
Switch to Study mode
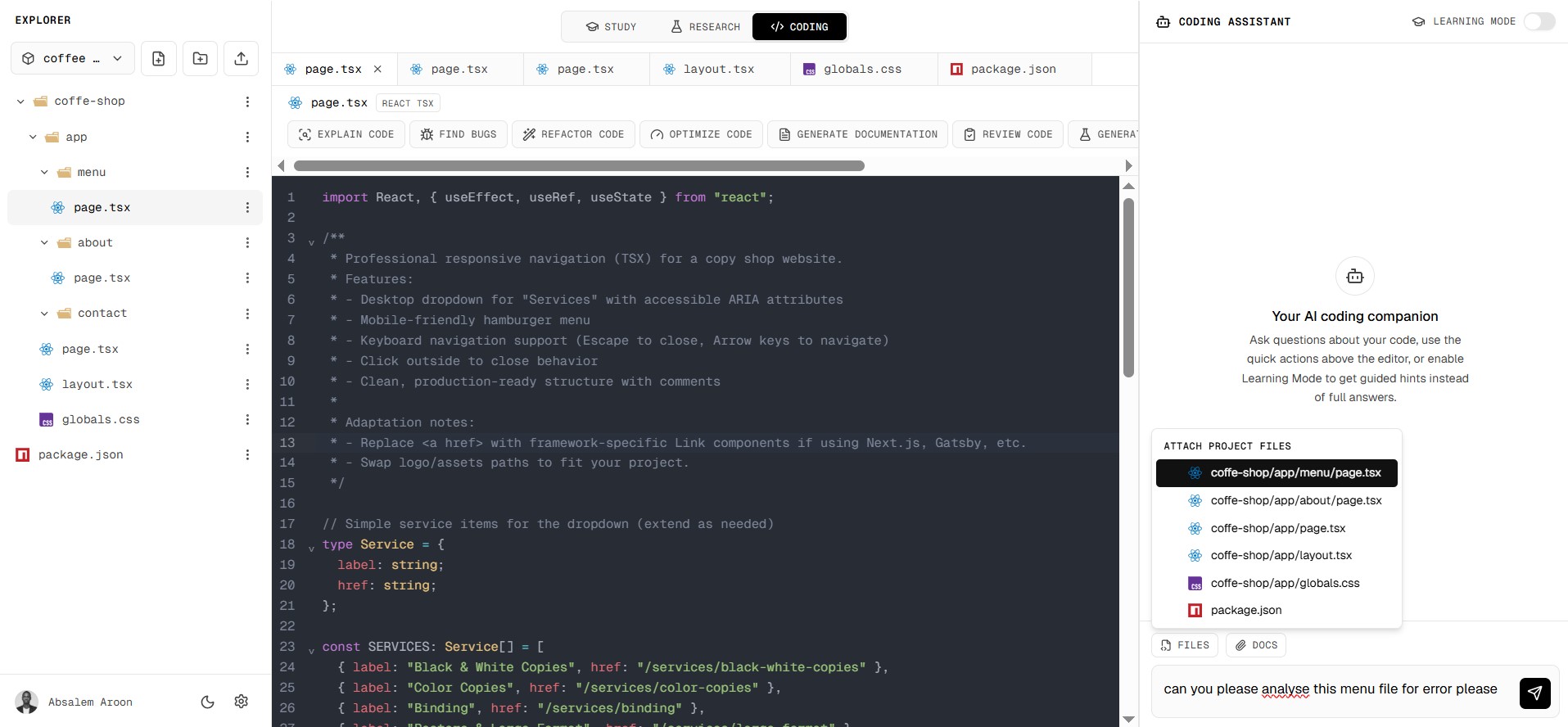[612, 26]
